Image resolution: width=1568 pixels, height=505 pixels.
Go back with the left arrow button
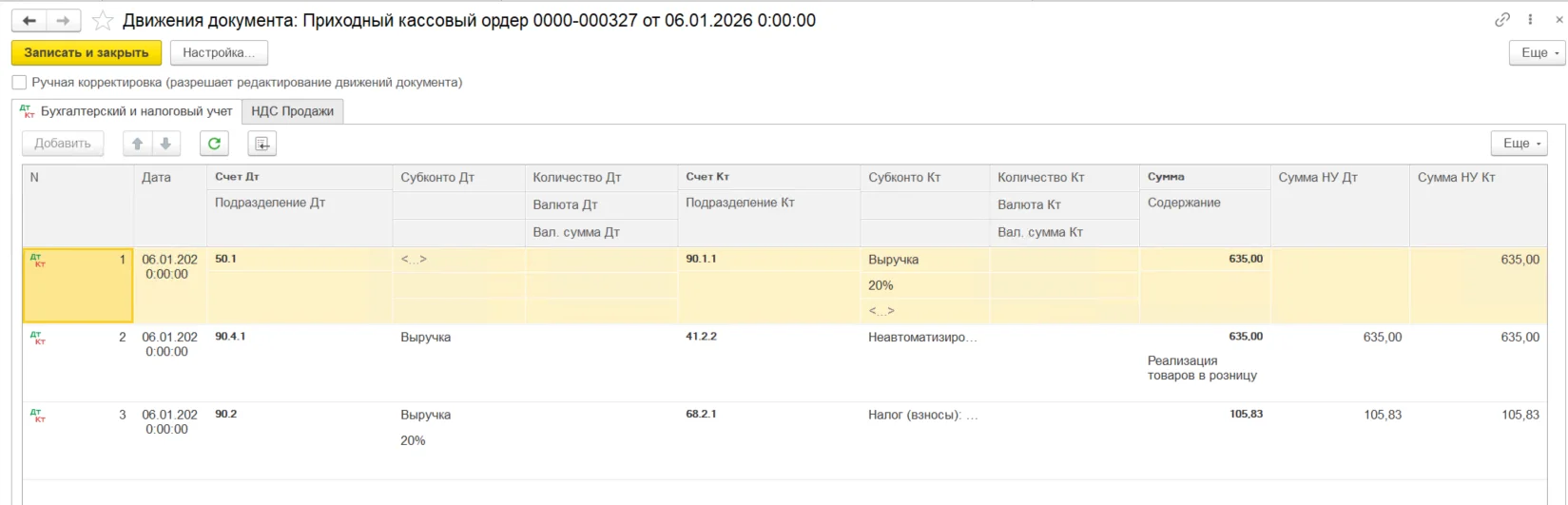click(x=29, y=20)
